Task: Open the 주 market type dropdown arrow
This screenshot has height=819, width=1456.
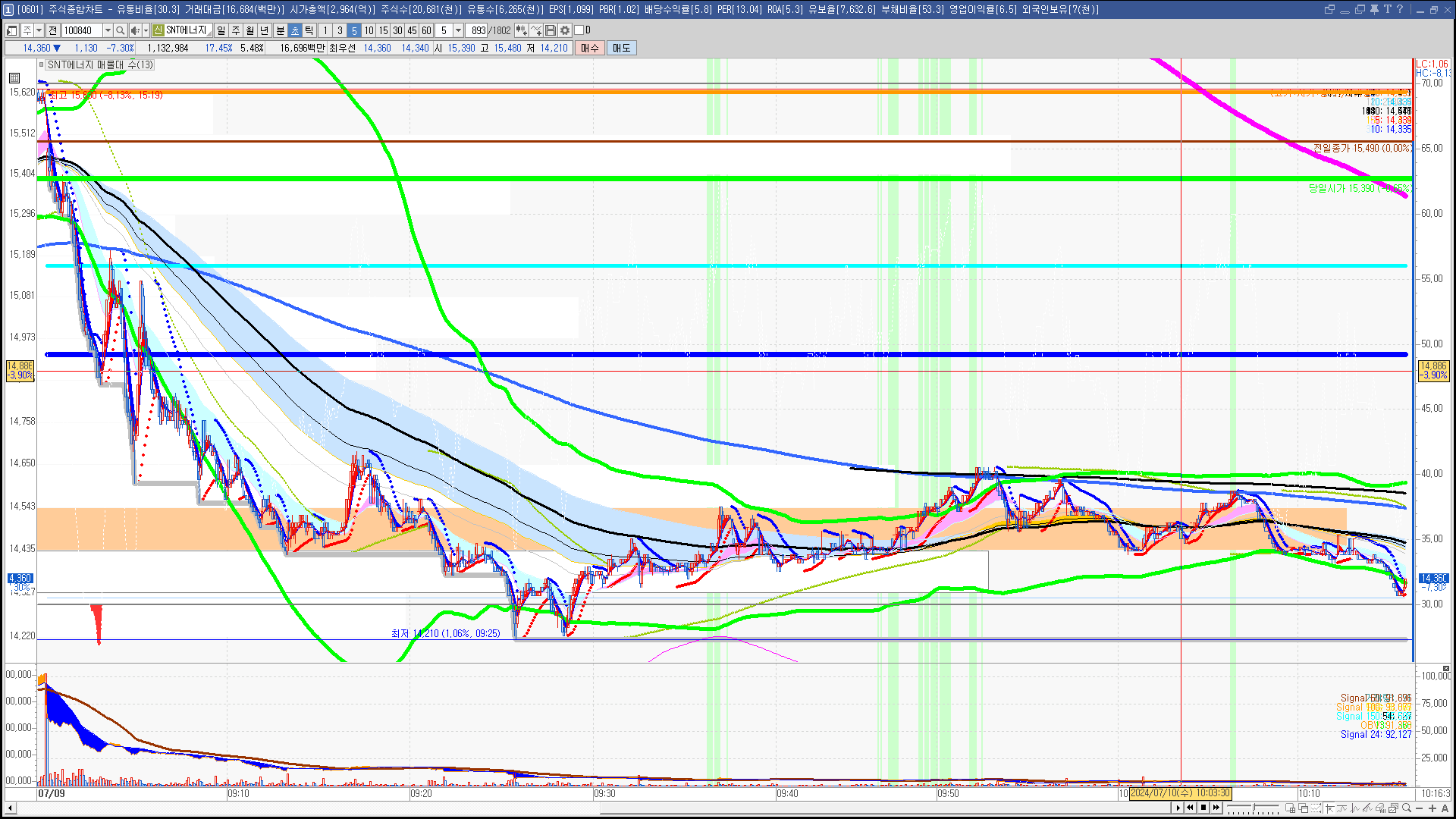Action: coord(39,30)
